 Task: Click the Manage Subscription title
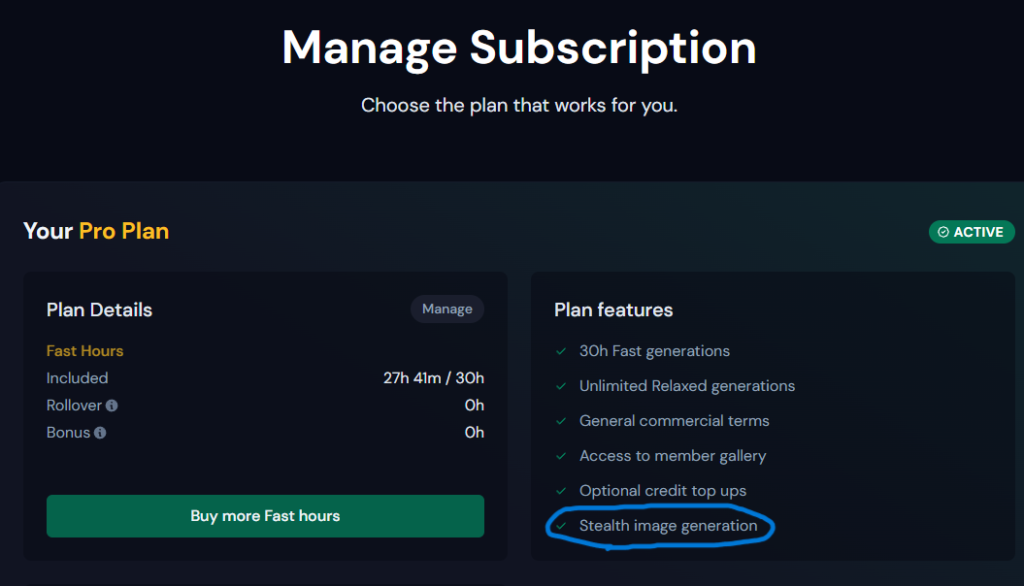click(x=519, y=48)
